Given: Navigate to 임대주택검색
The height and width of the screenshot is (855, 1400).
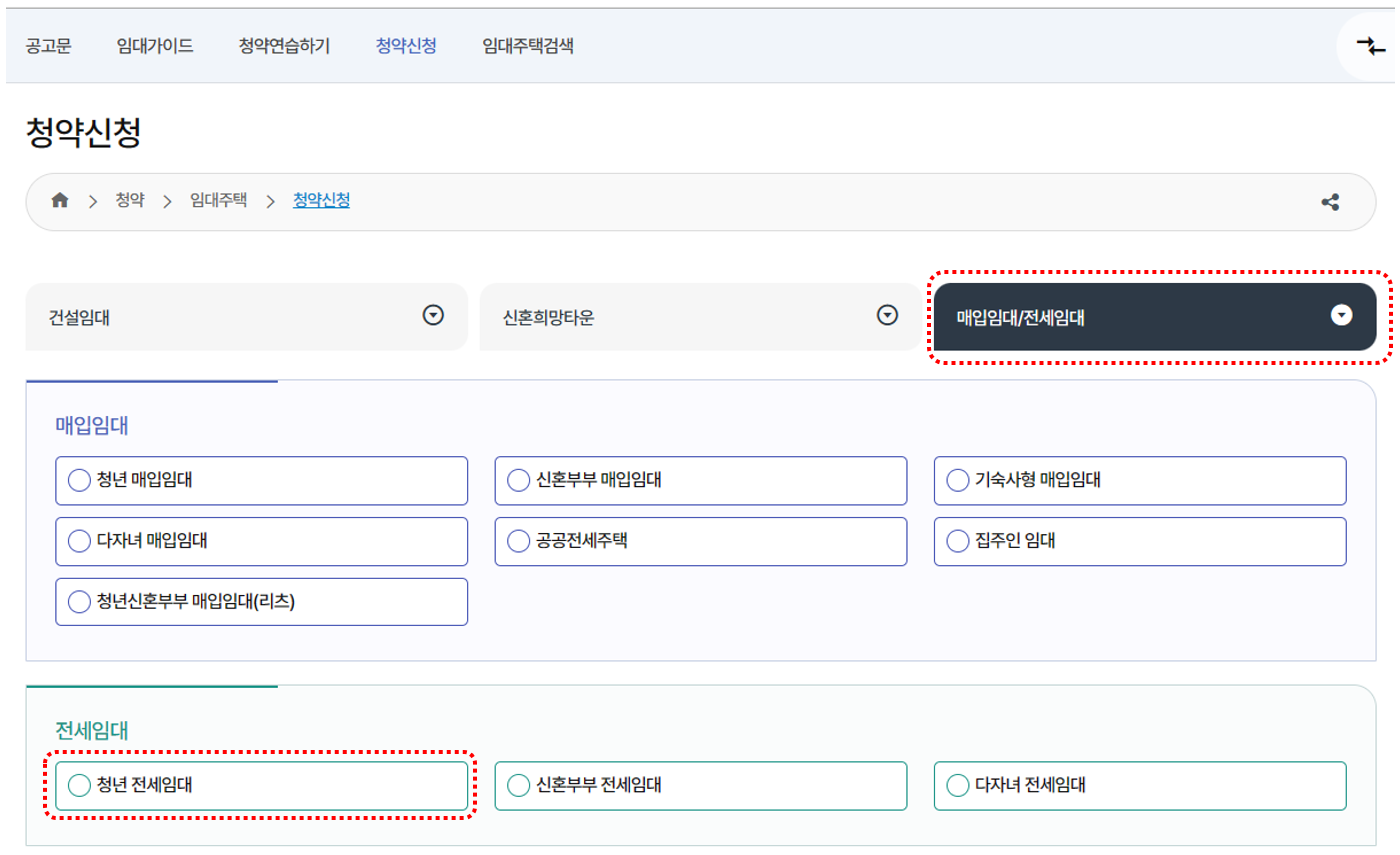Looking at the screenshot, I should (530, 45).
